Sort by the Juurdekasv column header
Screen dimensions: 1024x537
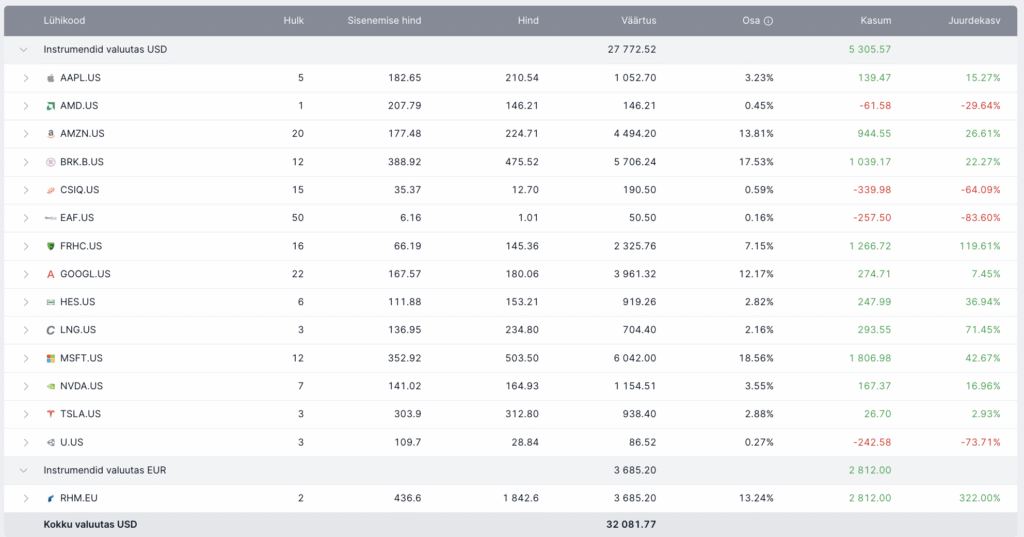click(x=974, y=21)
